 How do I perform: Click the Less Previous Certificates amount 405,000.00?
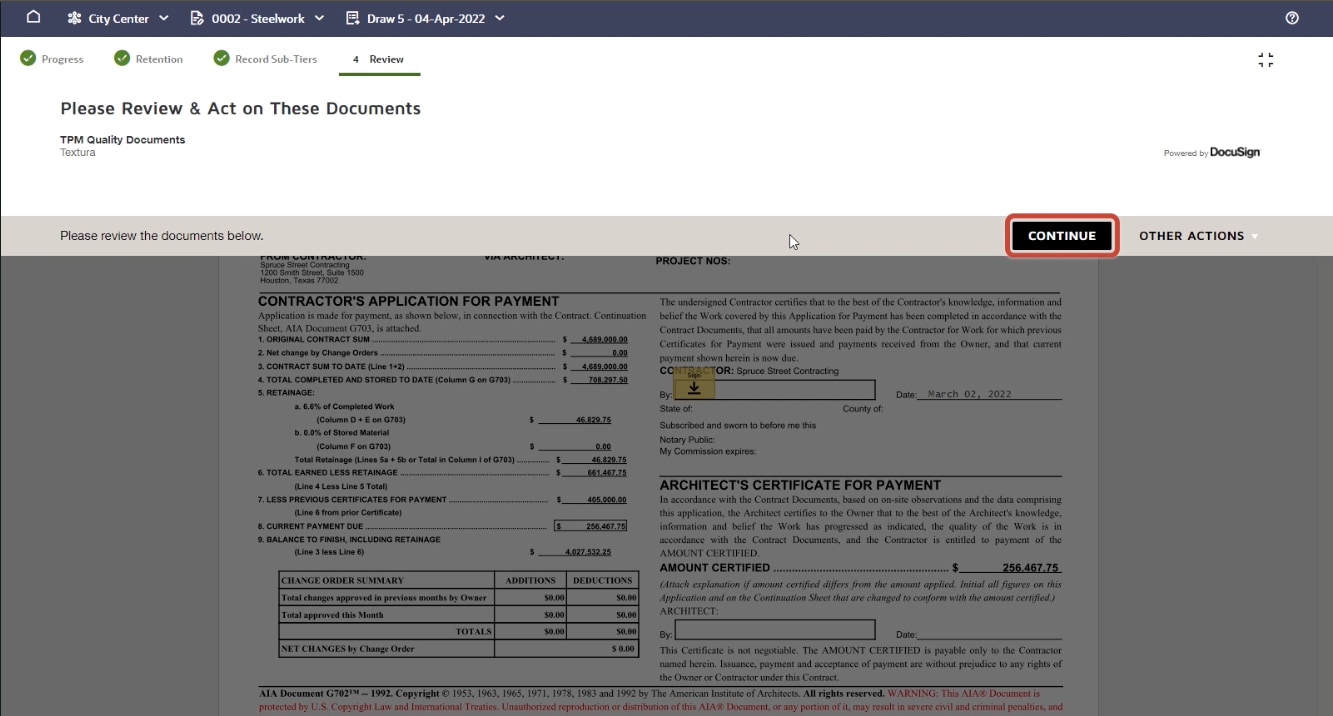[607, 500]
